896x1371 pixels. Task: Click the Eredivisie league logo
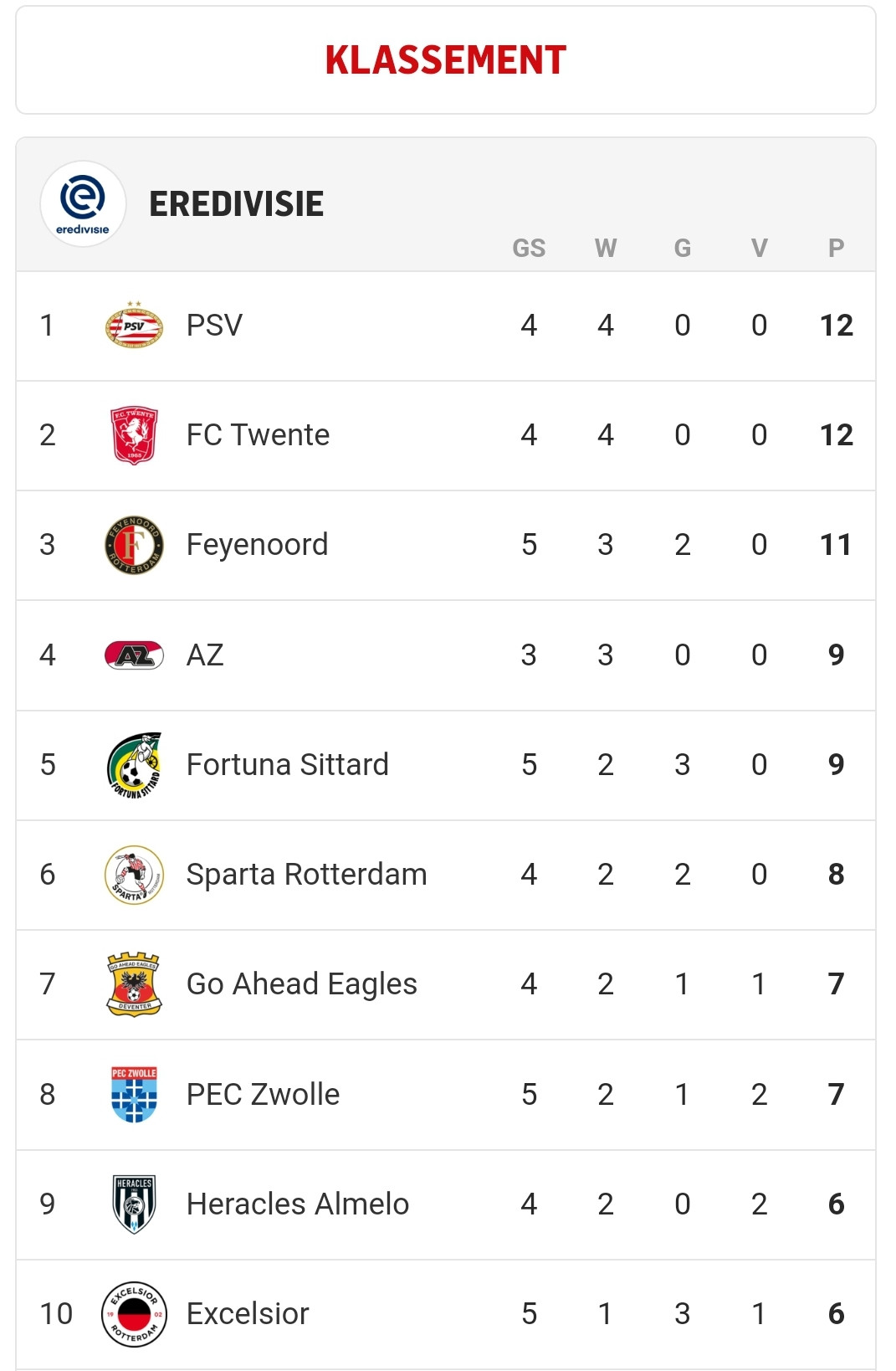pos(83,203)
